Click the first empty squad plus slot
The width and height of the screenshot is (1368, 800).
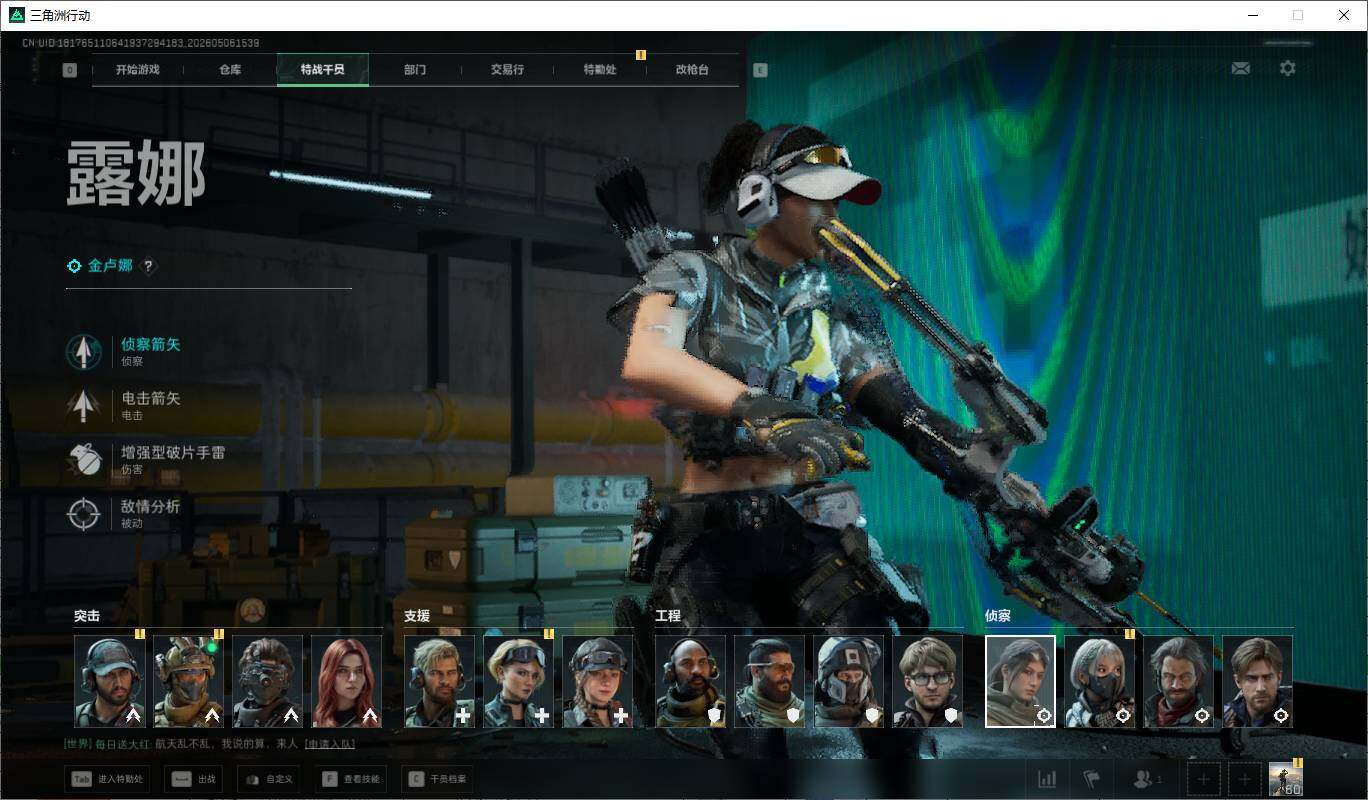pyautogui.click(x=1204, y=779)
